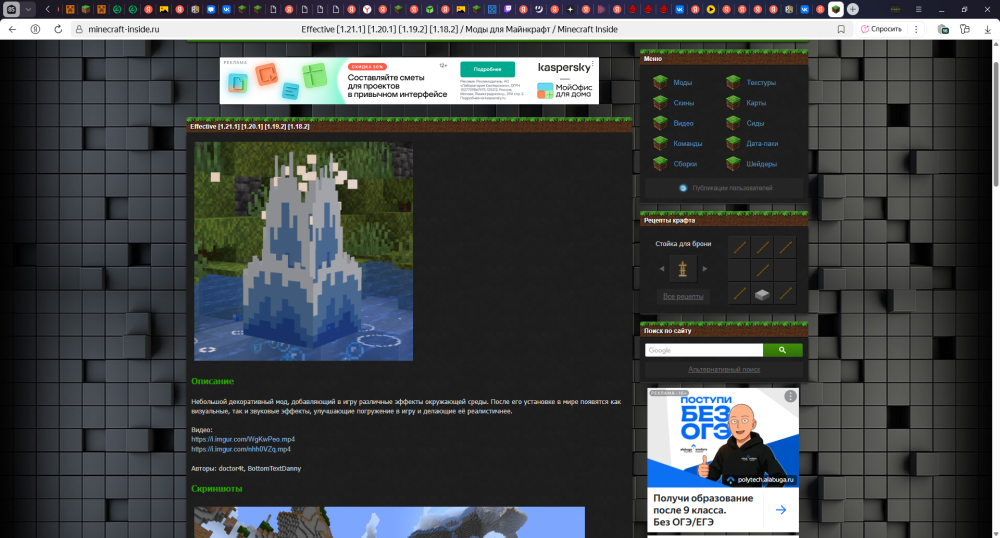Image resolution: width=1000 pixels, height=538 pixels.
Task: Expand the tab list dropdown chevron
Action: pyautogui.click(x=28, y=10)
